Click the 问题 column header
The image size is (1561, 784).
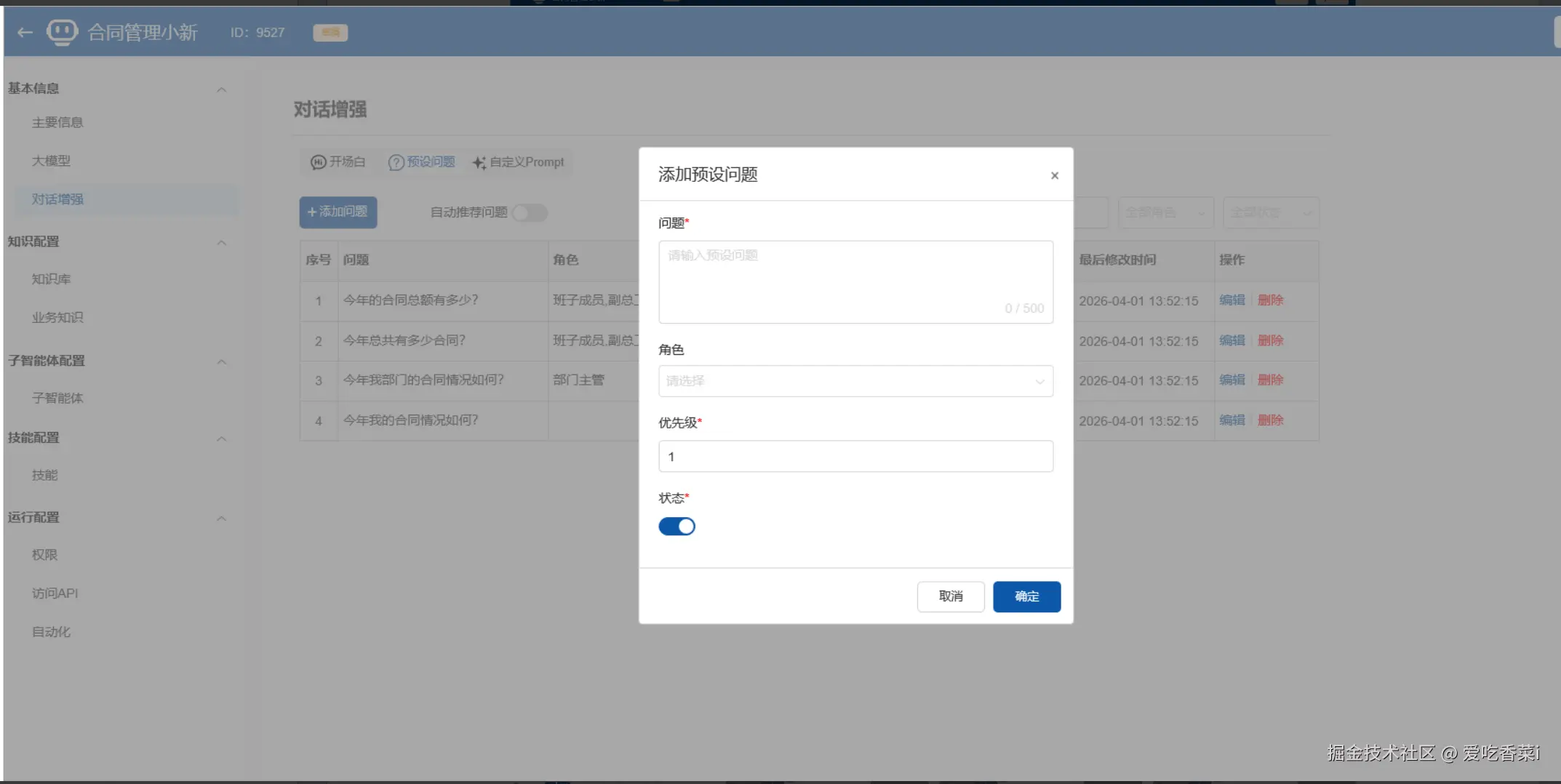[x=356, y=260]
